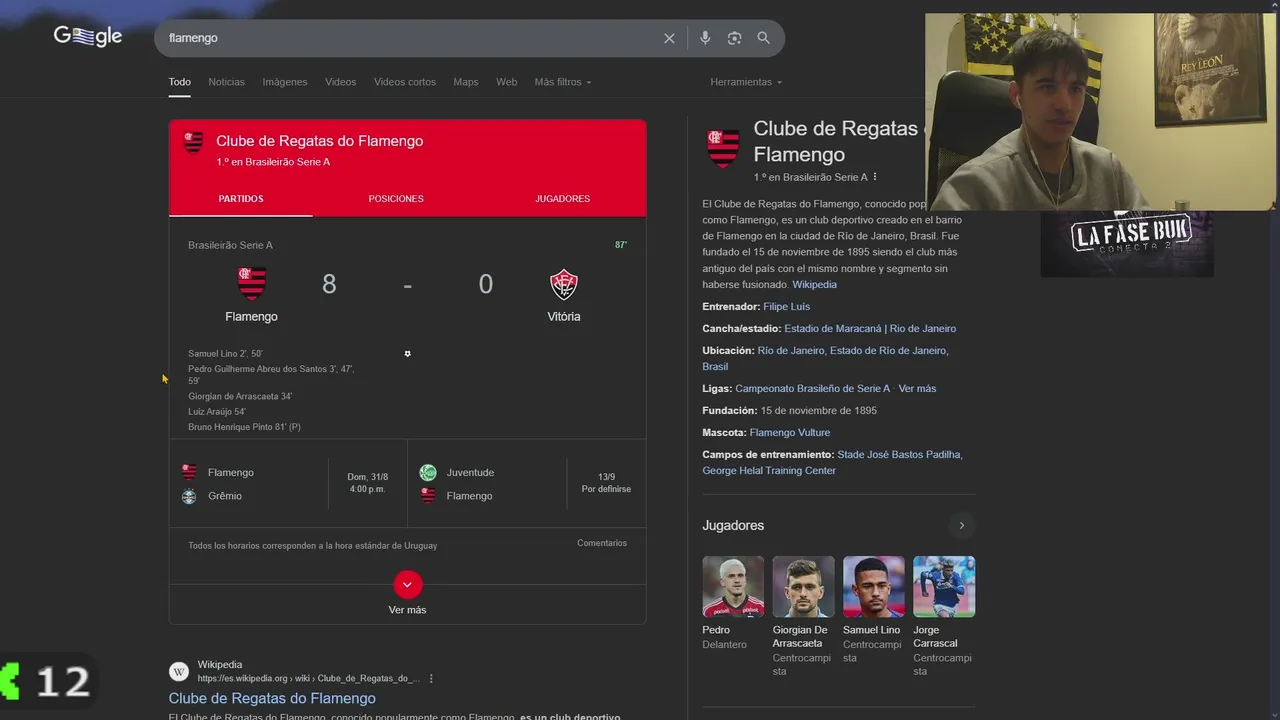Select Giorgian De Arrascaeta player thumbnail
Viewport: 1280px width, 720px height.
click(803, 587)
